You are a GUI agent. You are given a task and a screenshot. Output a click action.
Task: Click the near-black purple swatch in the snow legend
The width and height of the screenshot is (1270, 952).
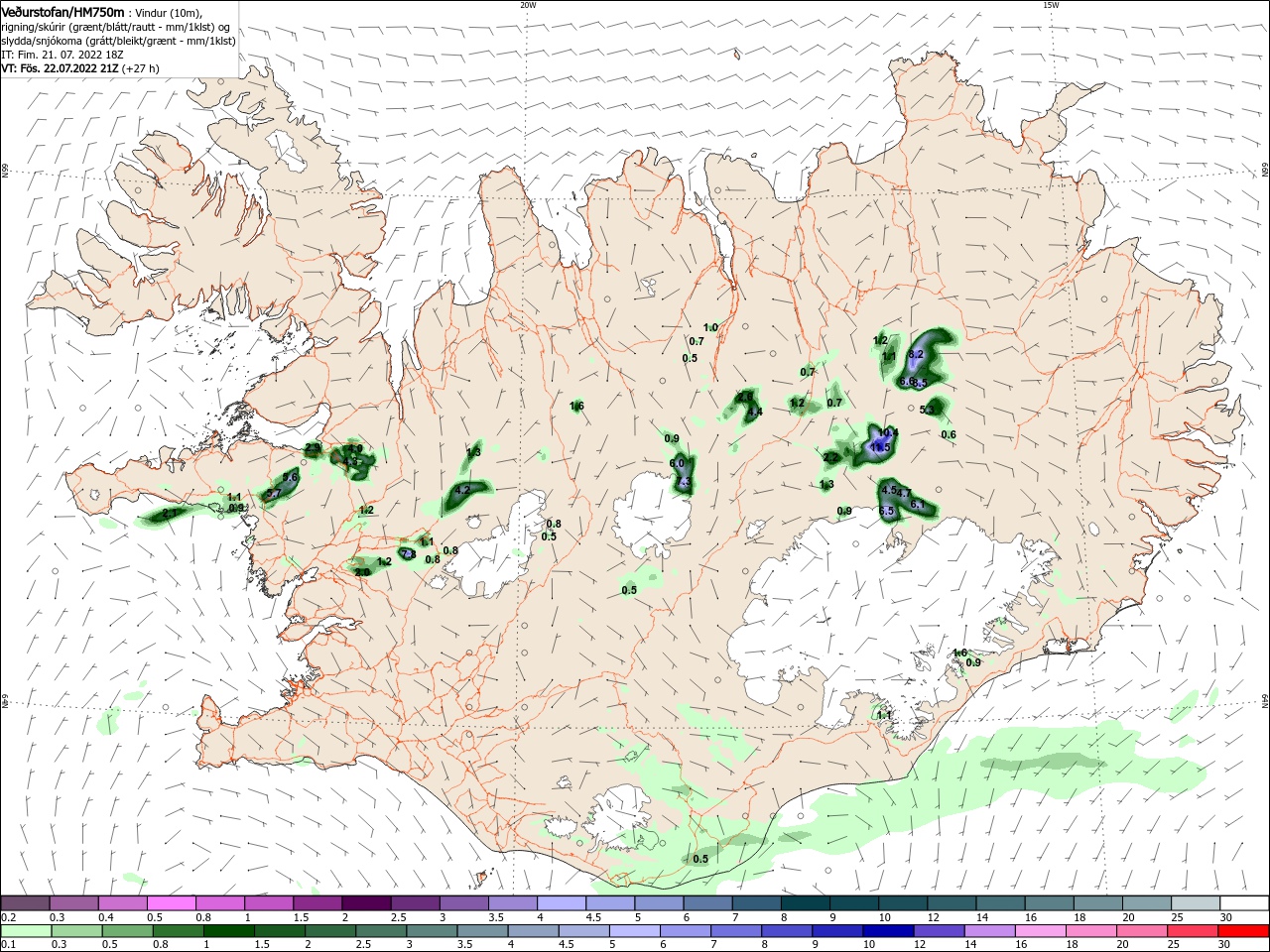366,903
